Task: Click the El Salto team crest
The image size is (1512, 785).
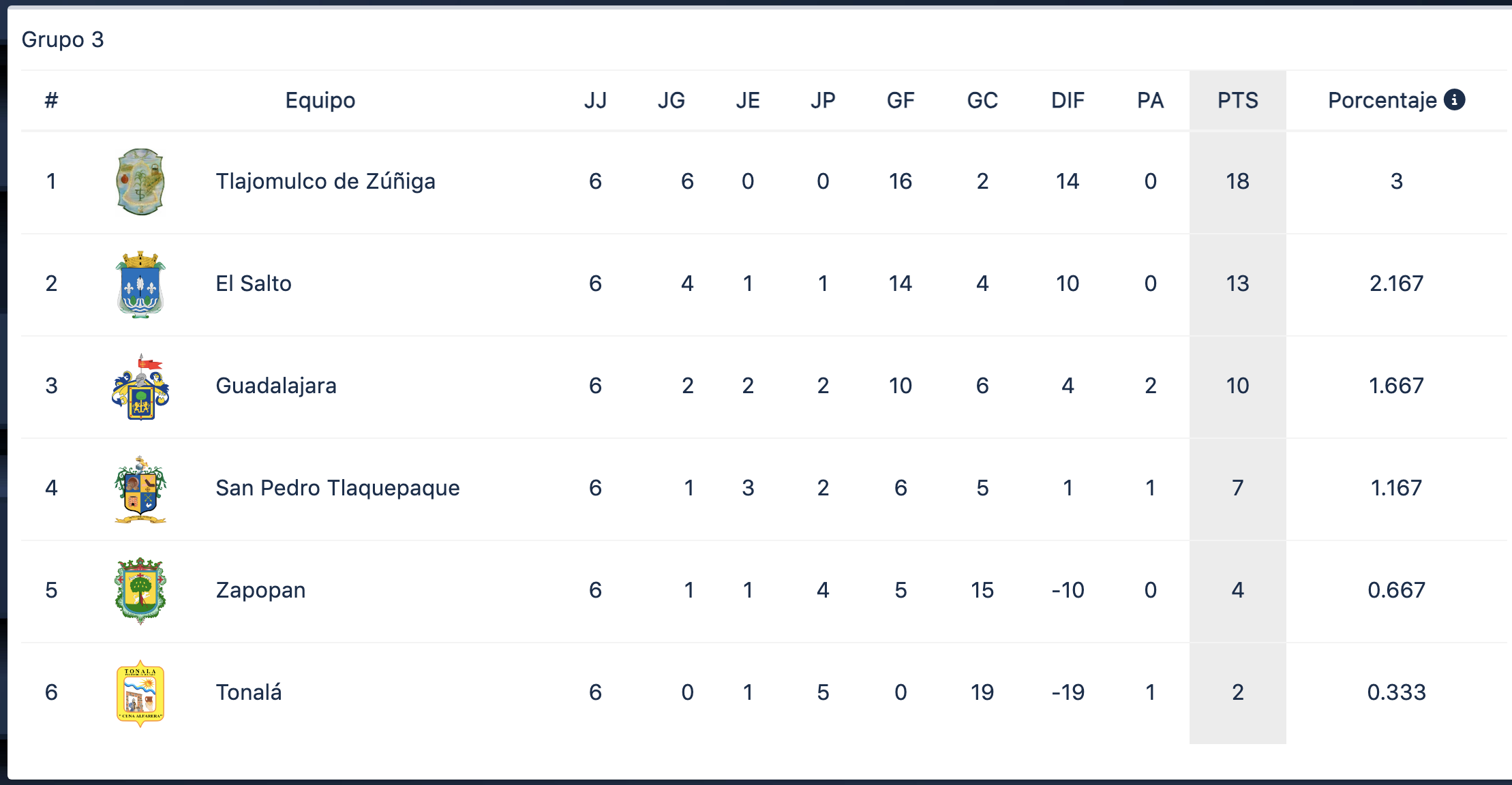Action: [140, 284]
